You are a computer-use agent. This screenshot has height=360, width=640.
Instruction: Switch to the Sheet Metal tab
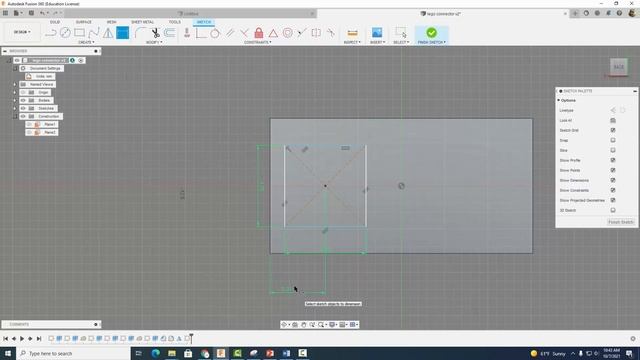click(142, 22)
